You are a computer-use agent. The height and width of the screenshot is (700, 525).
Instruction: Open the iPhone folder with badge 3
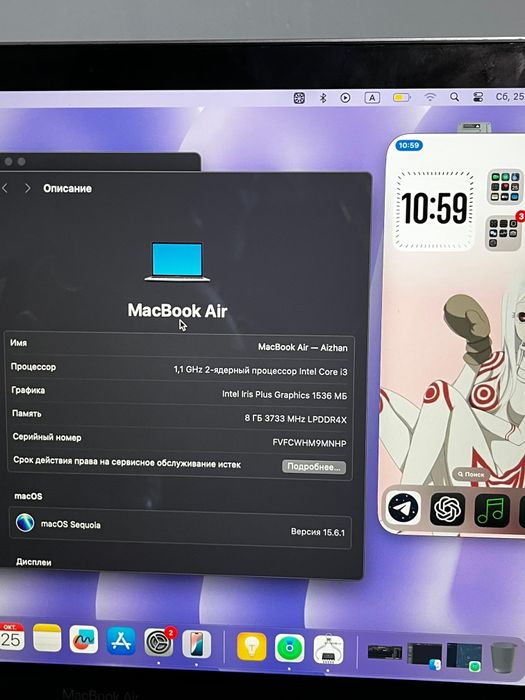(504, 233)
